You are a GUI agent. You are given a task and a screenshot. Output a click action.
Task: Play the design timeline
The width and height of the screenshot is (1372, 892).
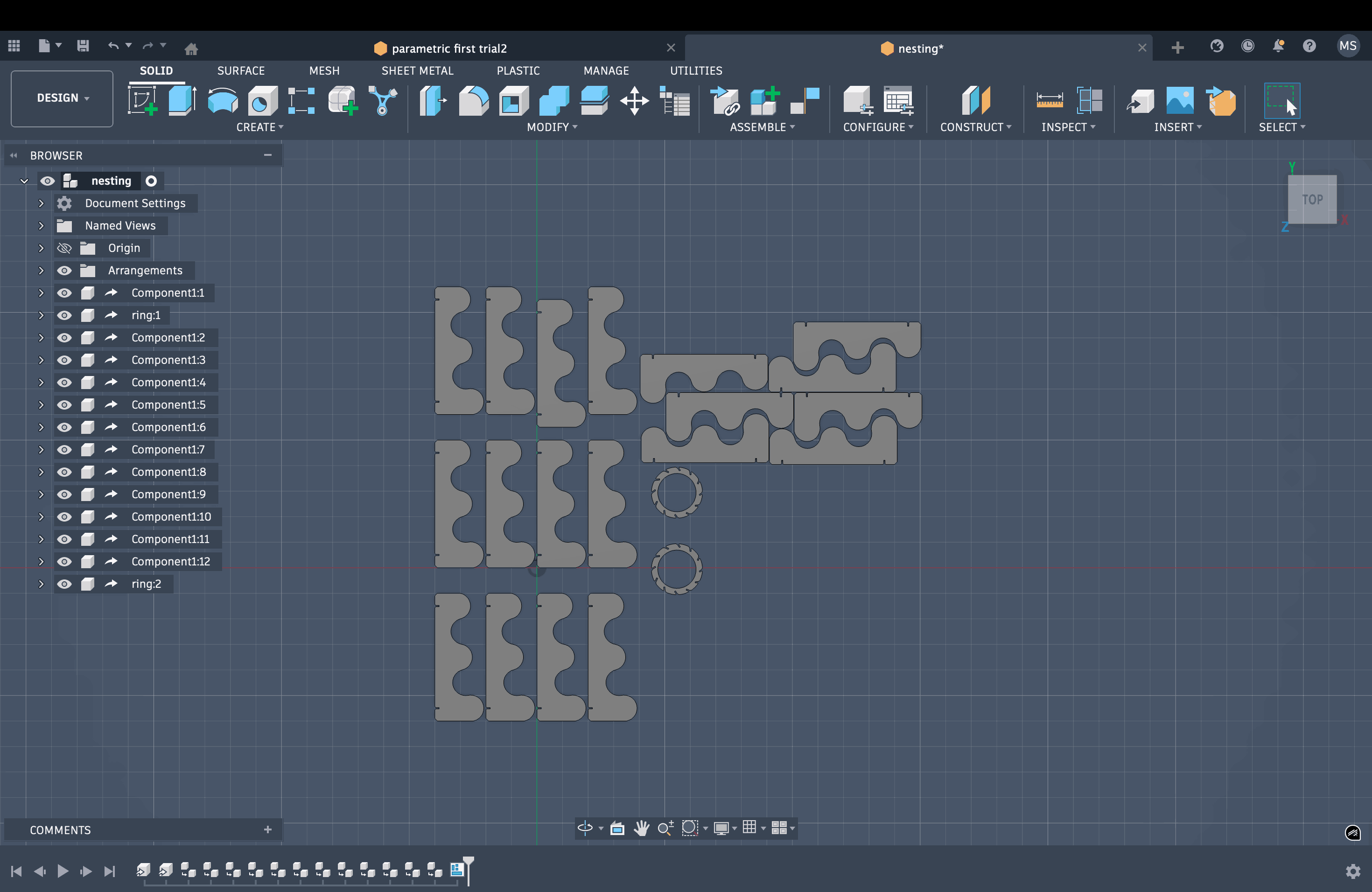[x=63, y=871]
